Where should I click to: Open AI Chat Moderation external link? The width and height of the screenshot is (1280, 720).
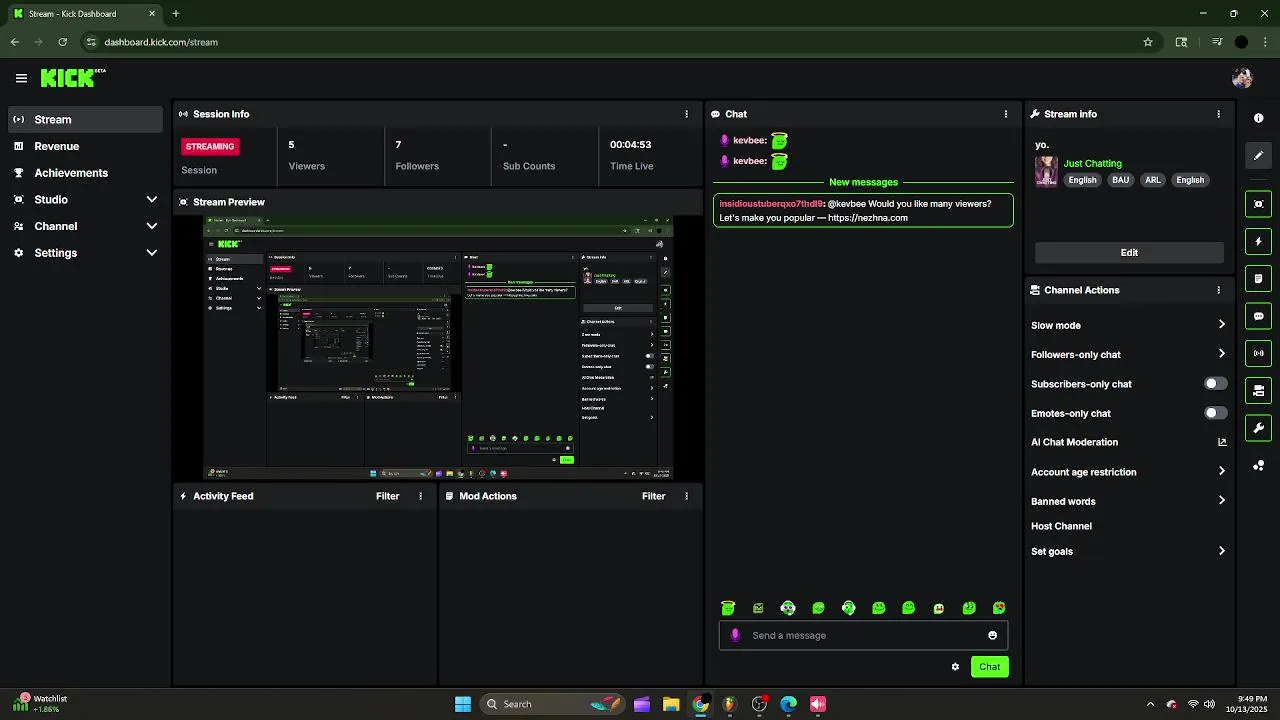1222,442
